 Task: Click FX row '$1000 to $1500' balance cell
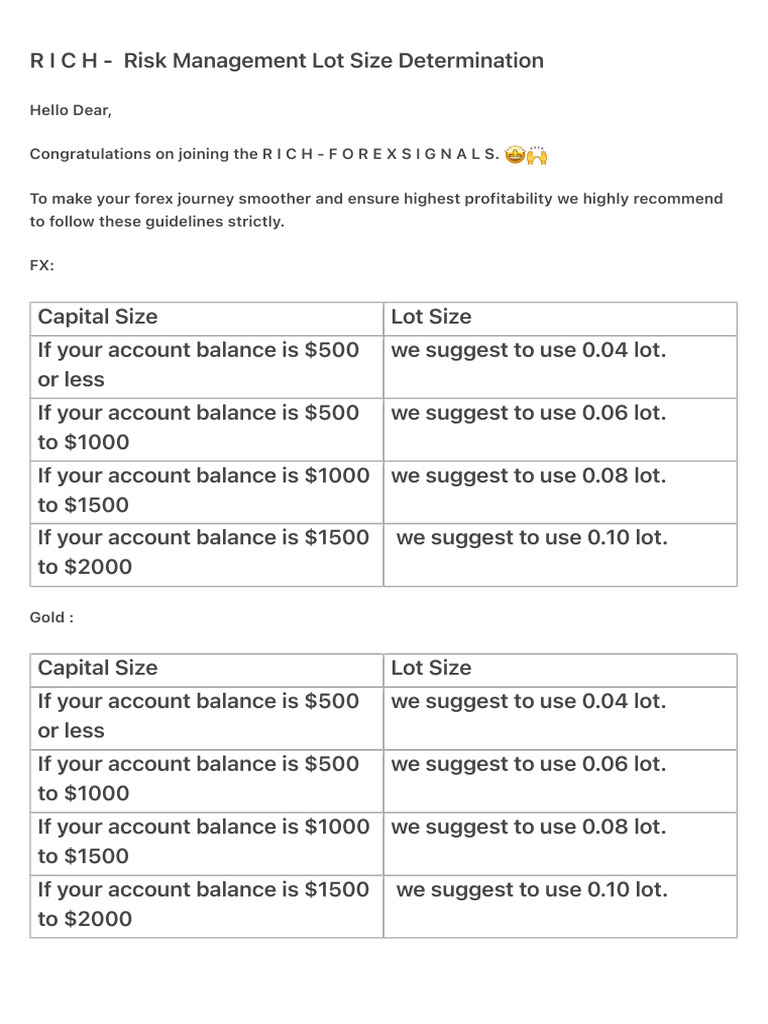click(x=206, y=492)
